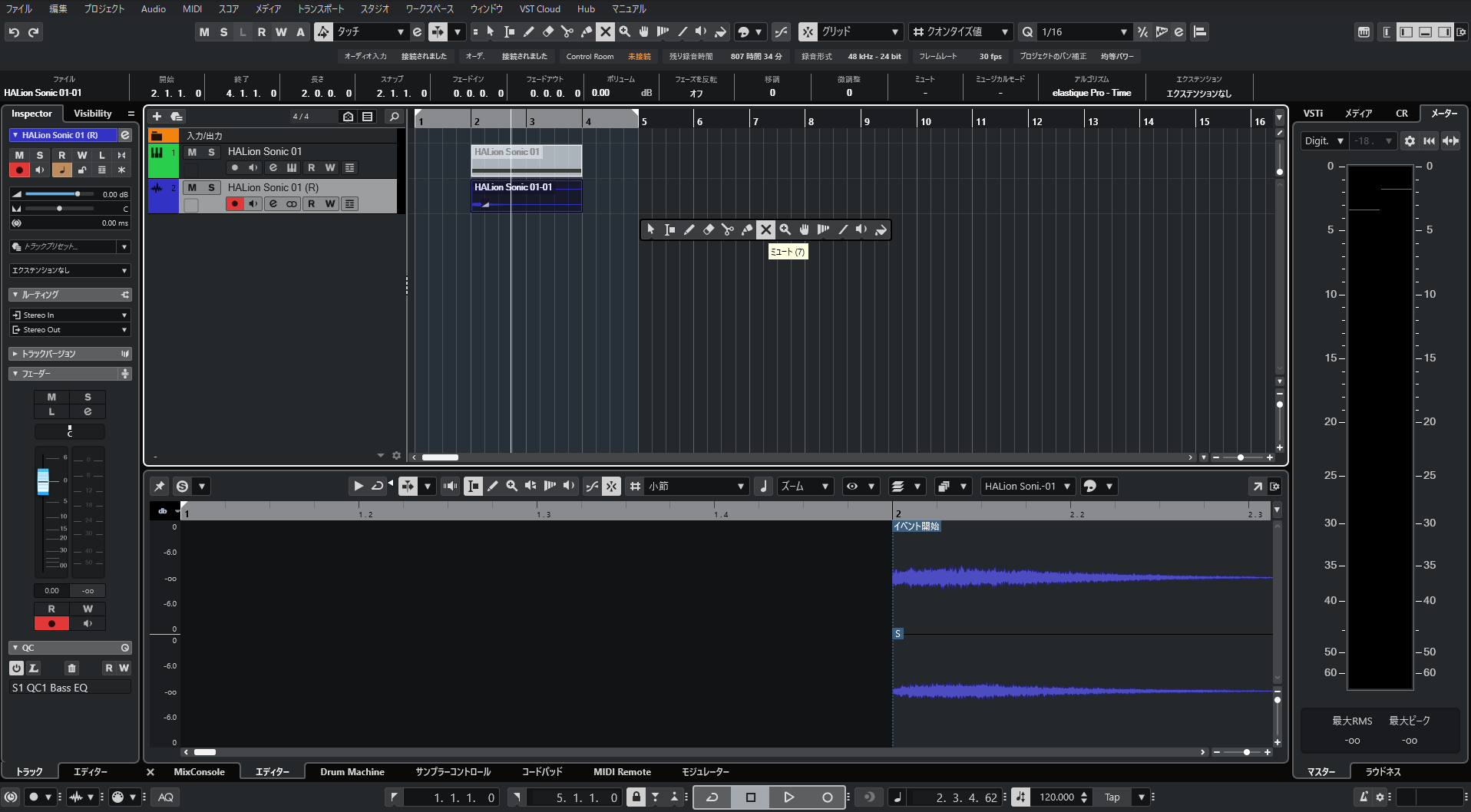Click the AQ audio alignment button
Image resolution: width=1471 pixels, height=812 pixels.
click(166, 797)
